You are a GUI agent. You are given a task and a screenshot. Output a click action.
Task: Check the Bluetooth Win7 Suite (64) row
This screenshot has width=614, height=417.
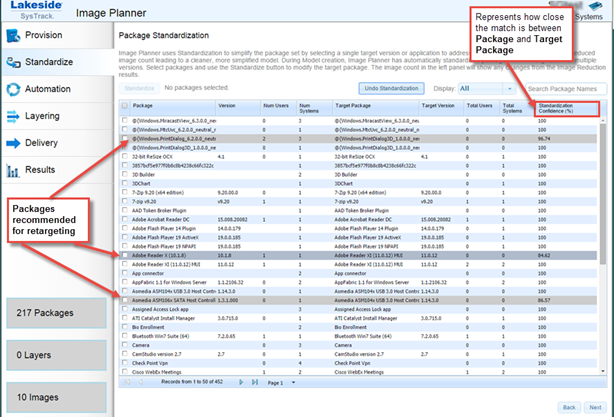click(125, 336)
